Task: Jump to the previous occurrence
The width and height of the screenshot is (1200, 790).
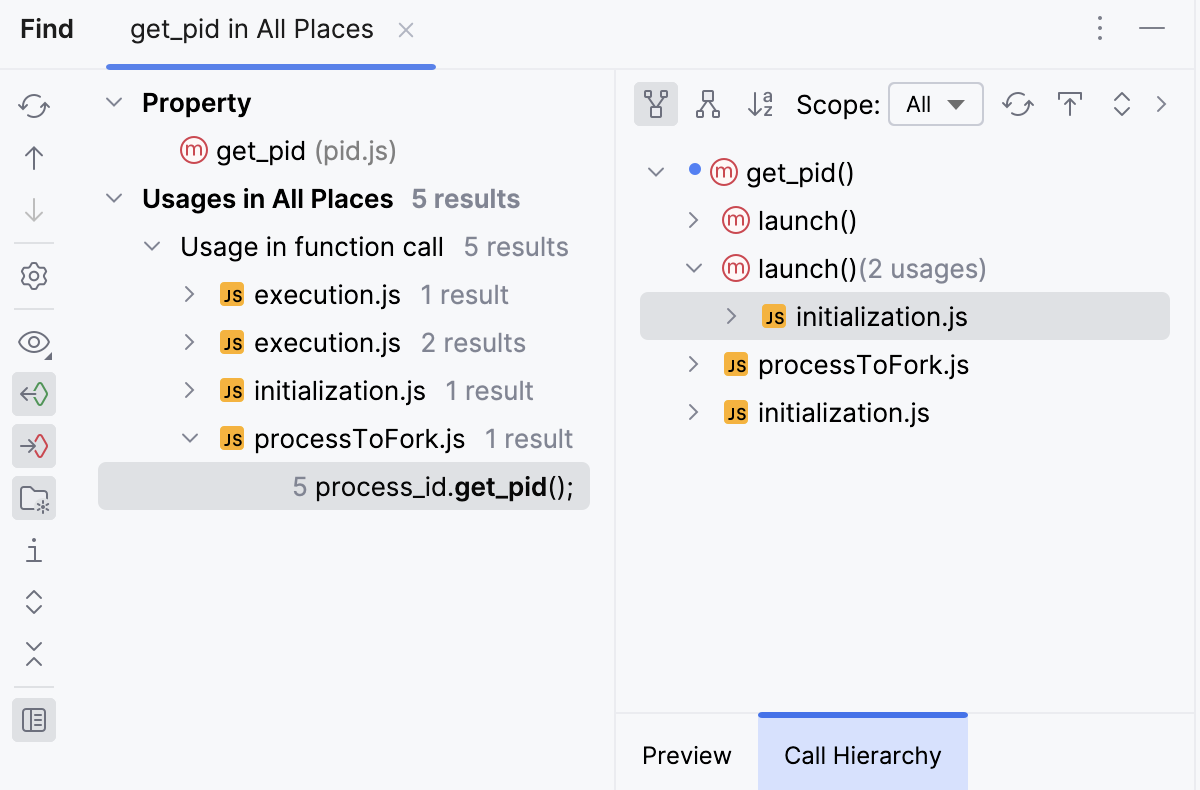Action: [x=34, y=158]
